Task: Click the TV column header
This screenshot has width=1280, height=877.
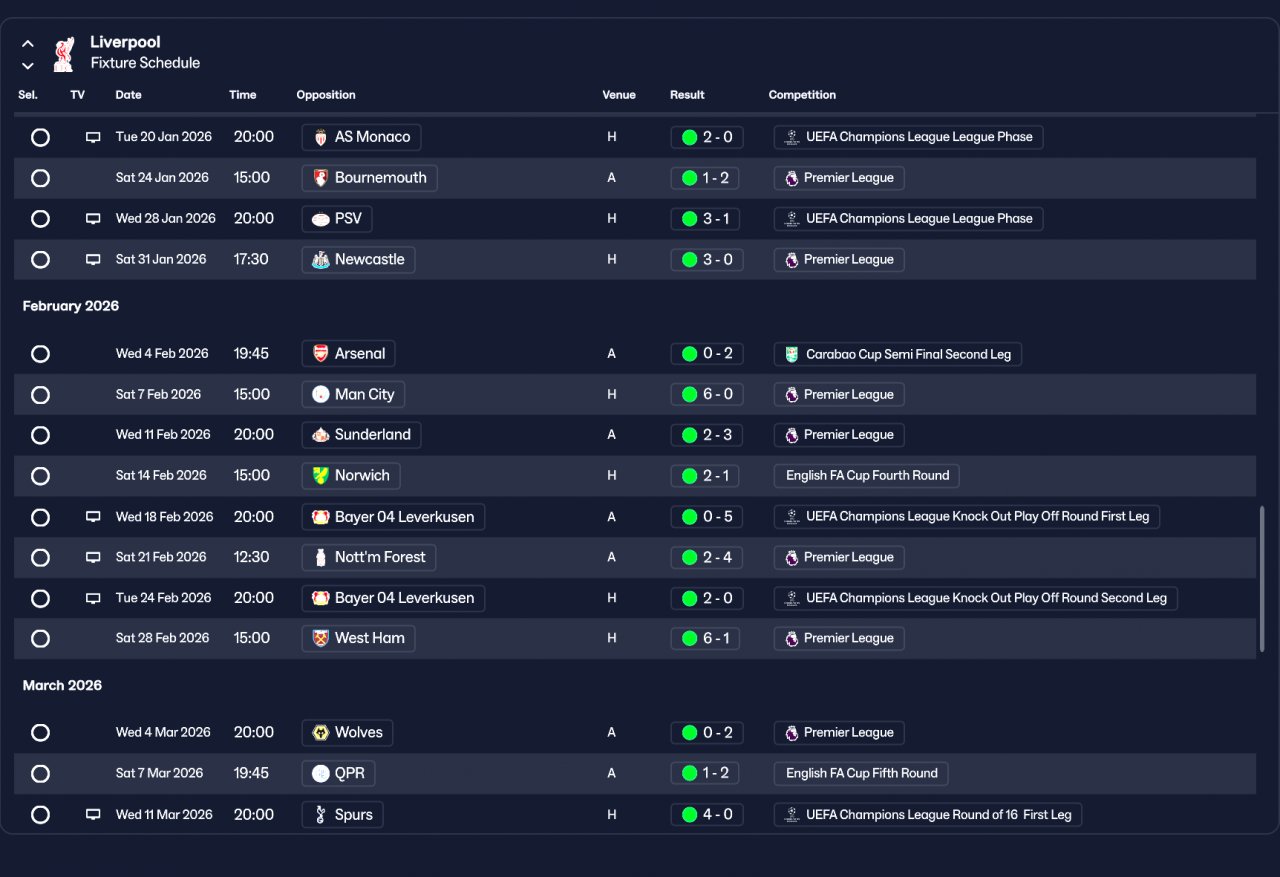Action: coord(78,95)
